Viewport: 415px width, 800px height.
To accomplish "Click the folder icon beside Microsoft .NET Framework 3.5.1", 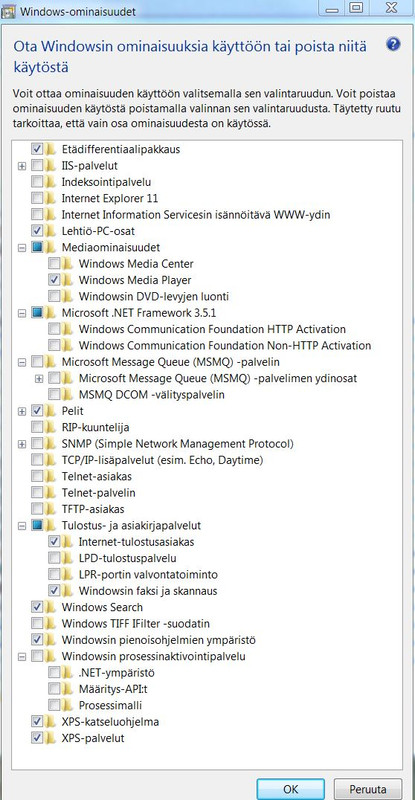I will 50,313.
